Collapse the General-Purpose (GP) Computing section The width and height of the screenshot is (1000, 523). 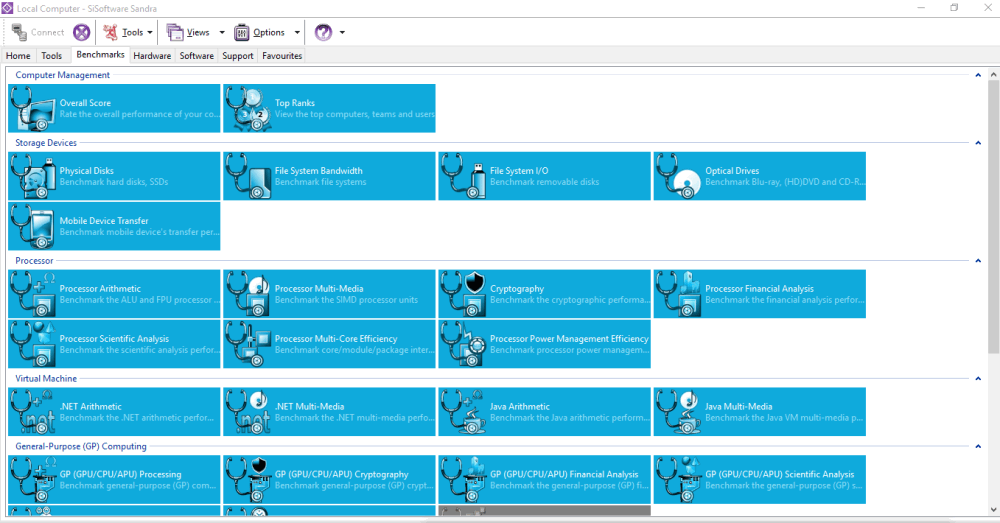(x=978, y=446)
